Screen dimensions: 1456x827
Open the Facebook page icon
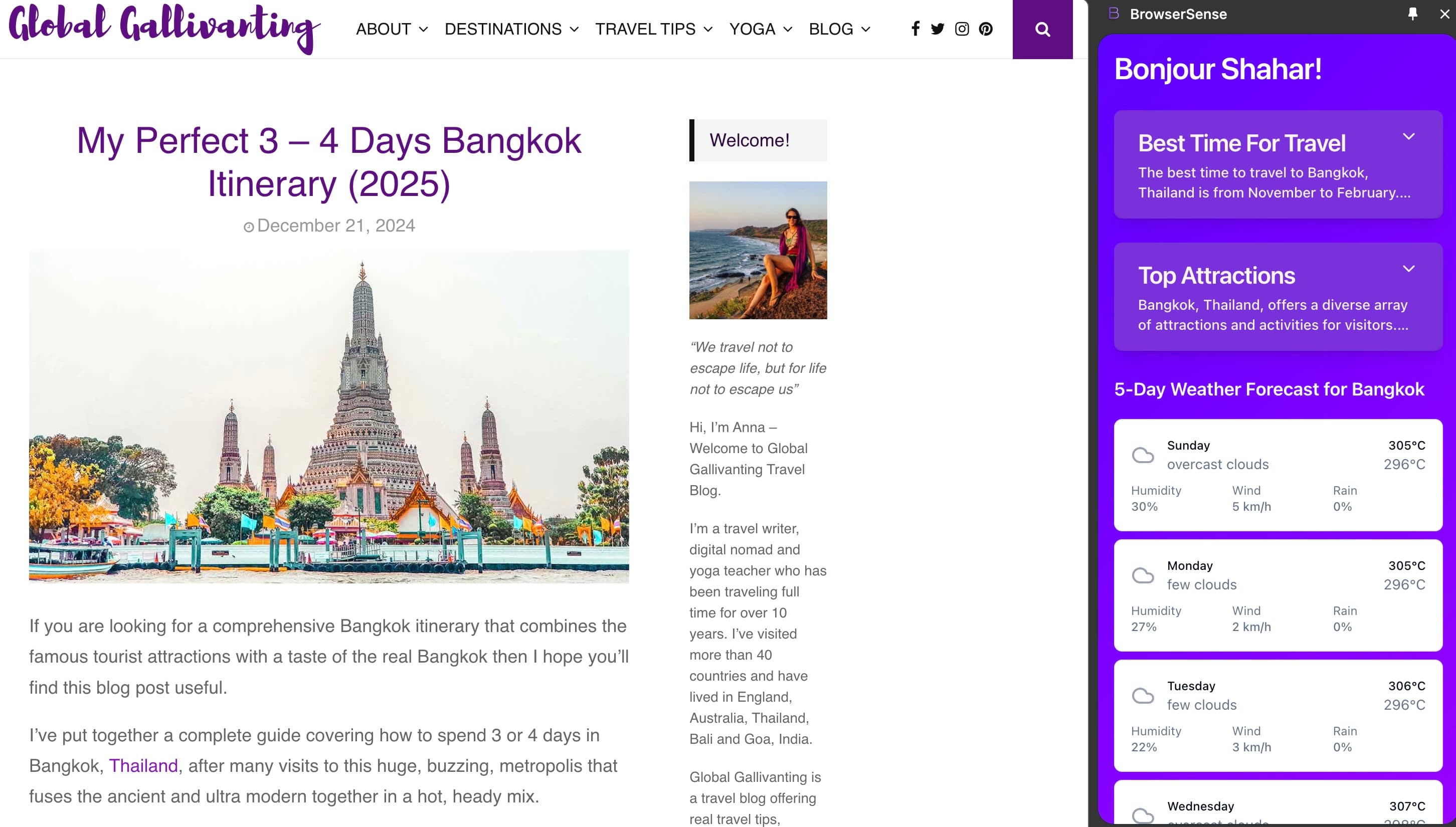click(x=915, y=29)
